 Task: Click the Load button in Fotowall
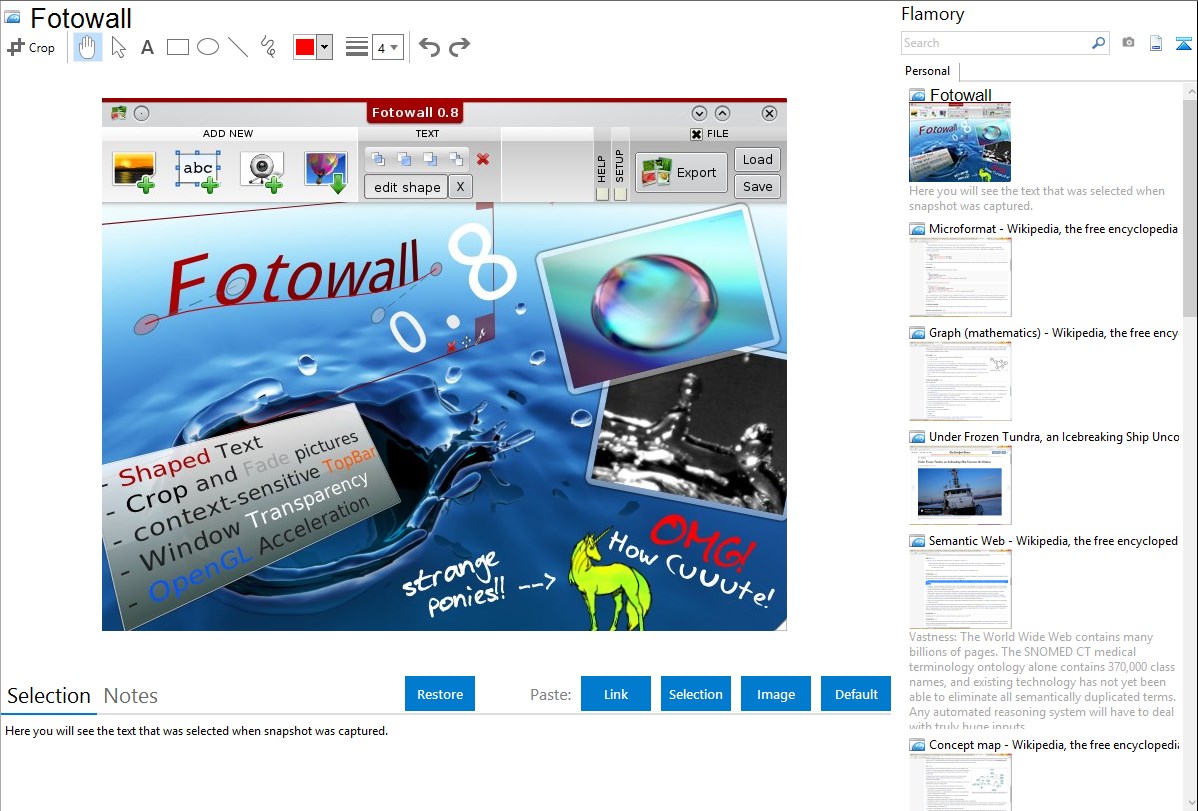757,160
